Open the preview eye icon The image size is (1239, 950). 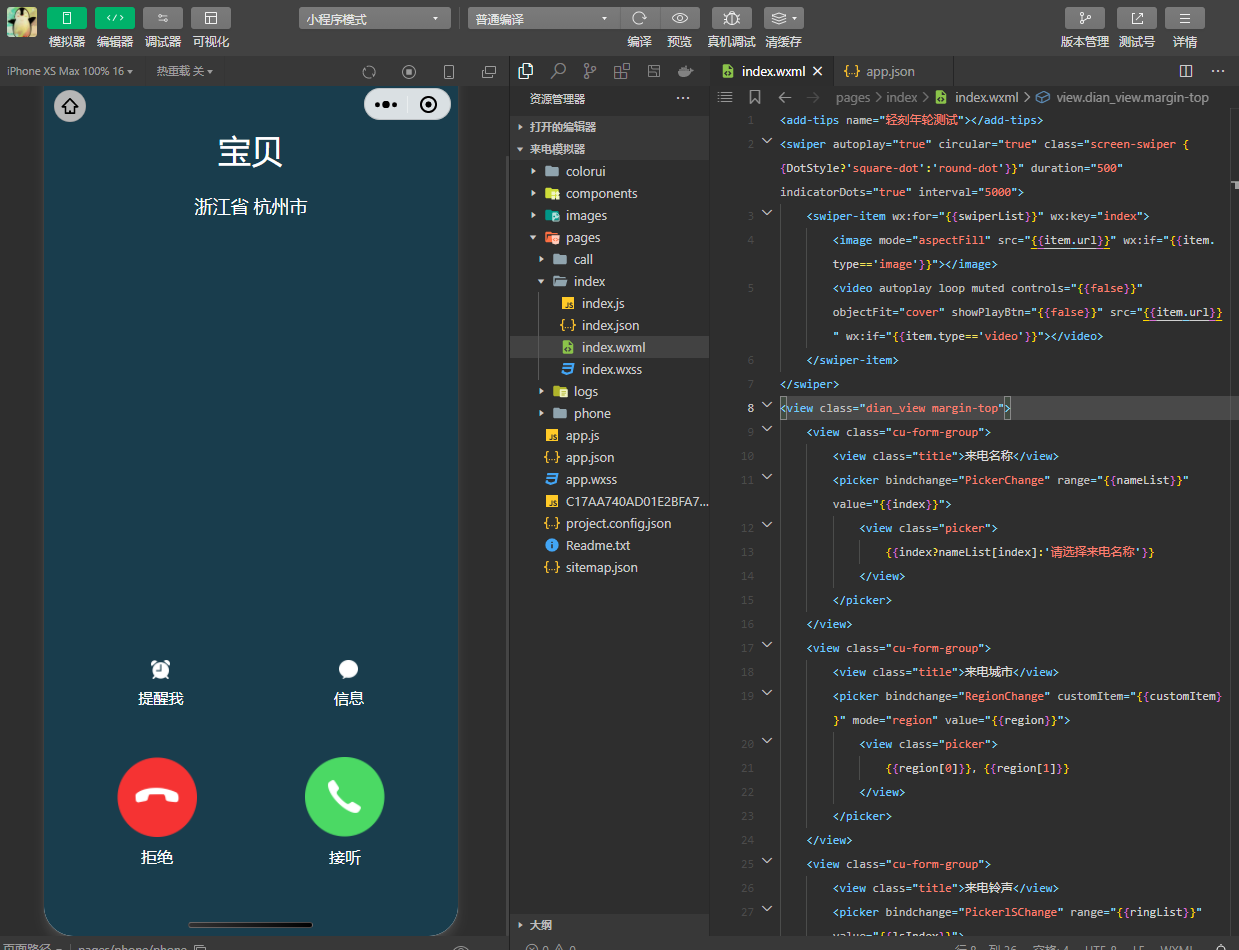(680, 18)
